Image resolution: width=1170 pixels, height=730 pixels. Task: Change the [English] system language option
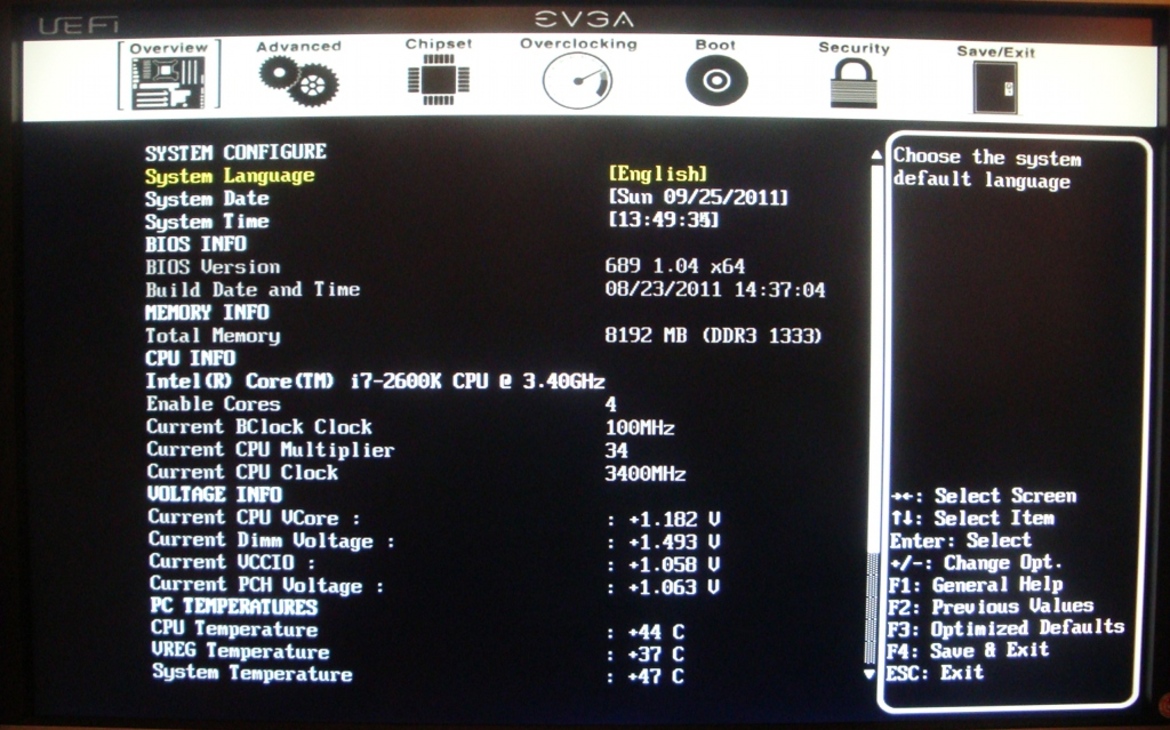[657, 174]
